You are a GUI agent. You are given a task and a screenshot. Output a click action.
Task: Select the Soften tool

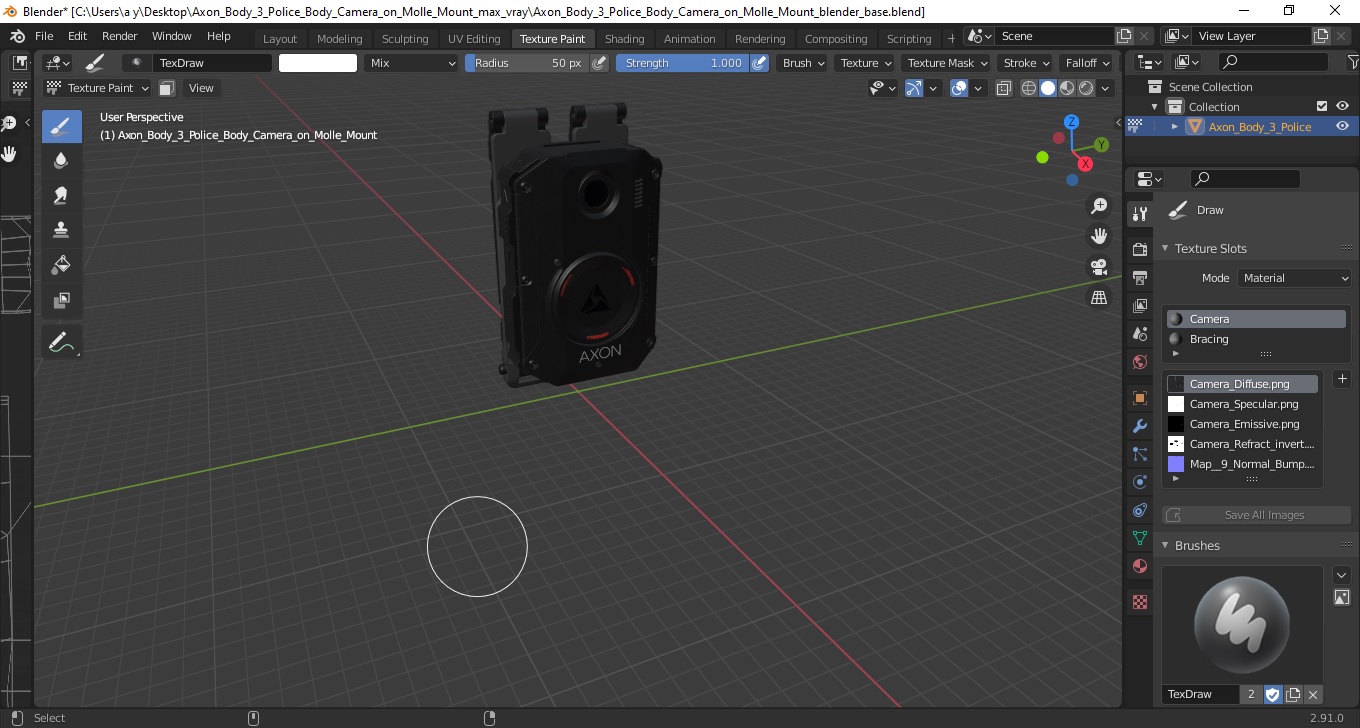(61, 160)
